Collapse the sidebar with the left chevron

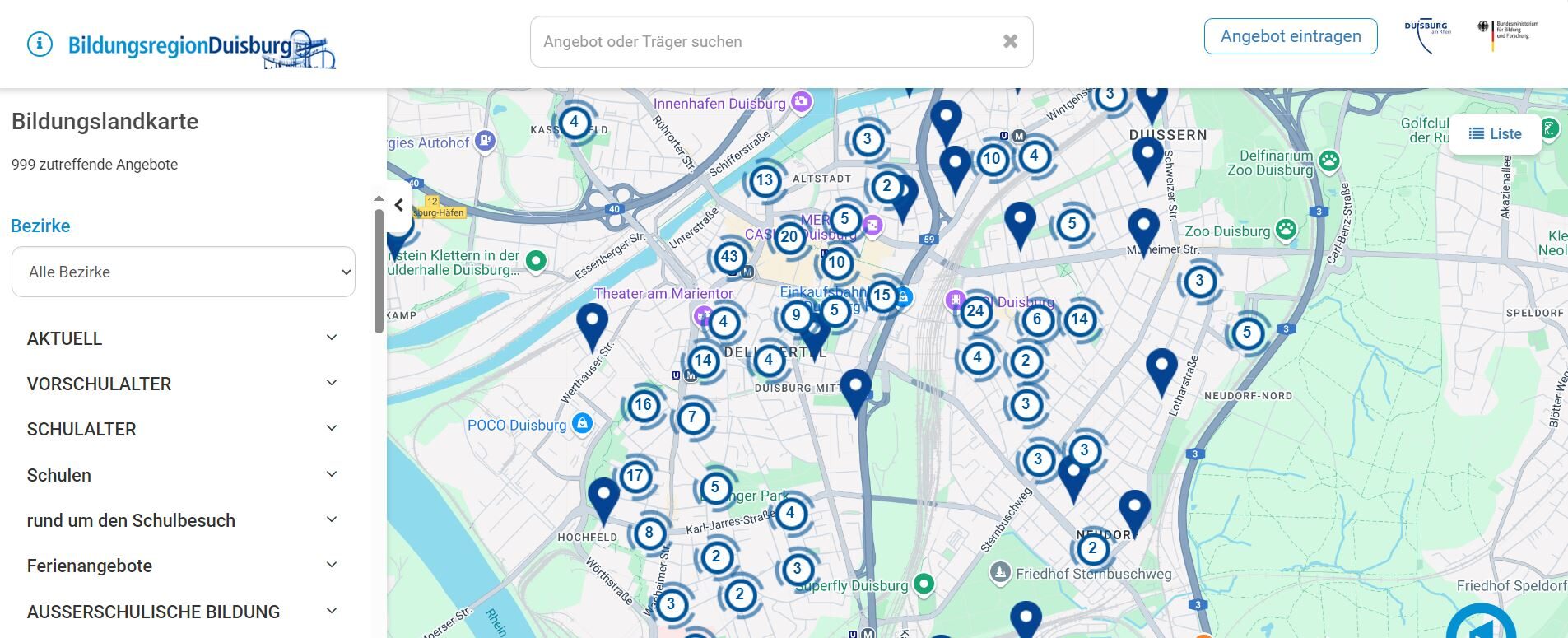tap(399, 205)
